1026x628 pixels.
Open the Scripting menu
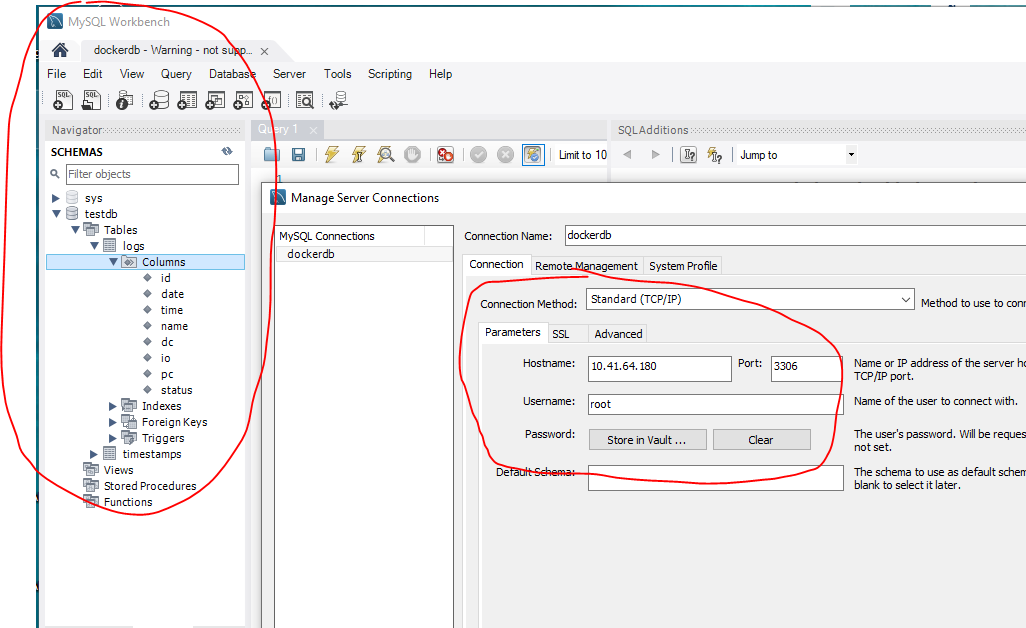click(x=390, y=74)
